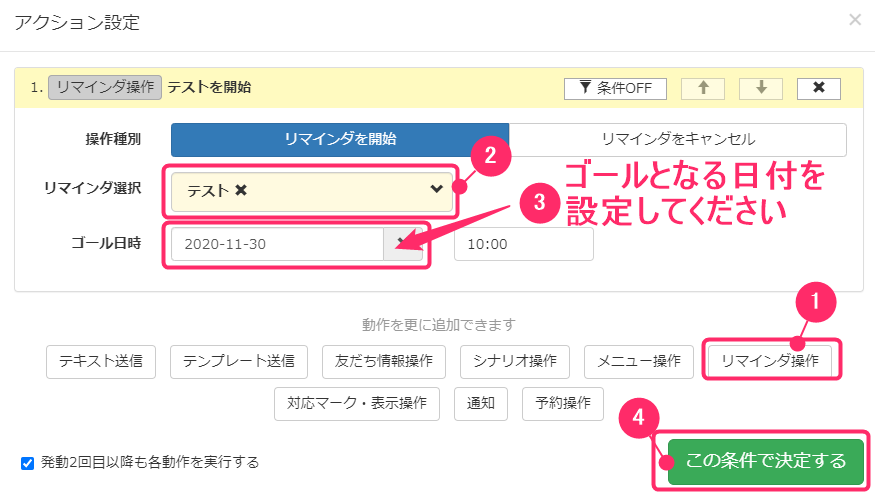Click この条件で決定する button

pyautogui.click(x=766, y=461)
